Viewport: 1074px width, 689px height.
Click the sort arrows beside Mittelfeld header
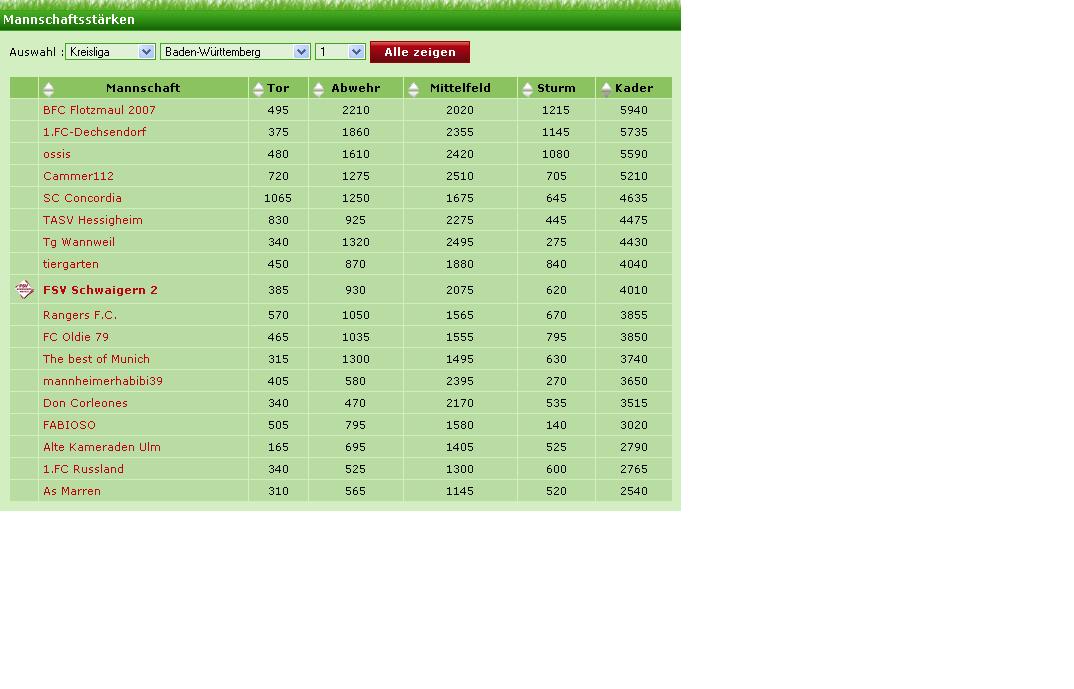click(414, 89)
